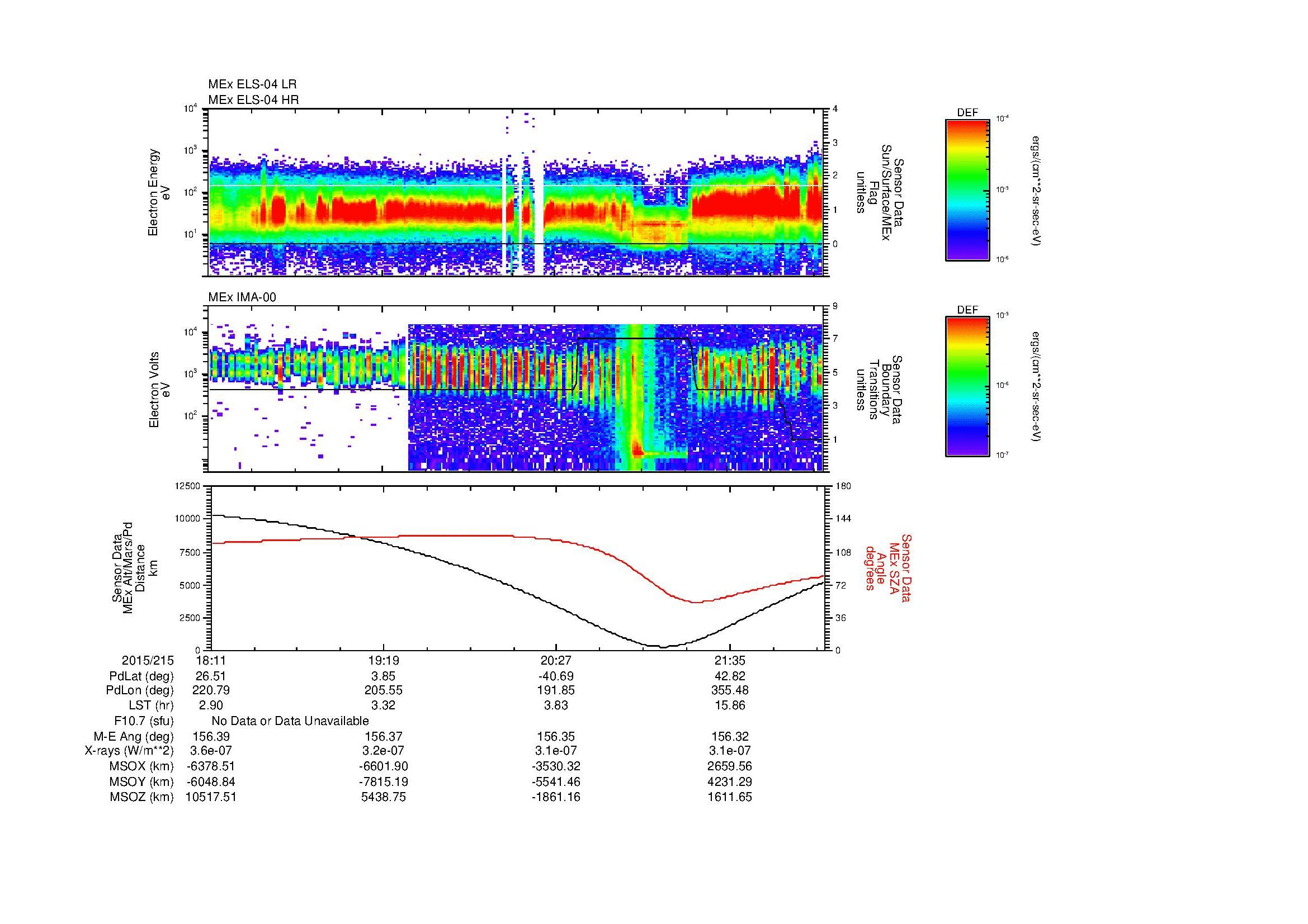Click the time tick label '18:11'

pyautogui.click(x=211, y=661)
